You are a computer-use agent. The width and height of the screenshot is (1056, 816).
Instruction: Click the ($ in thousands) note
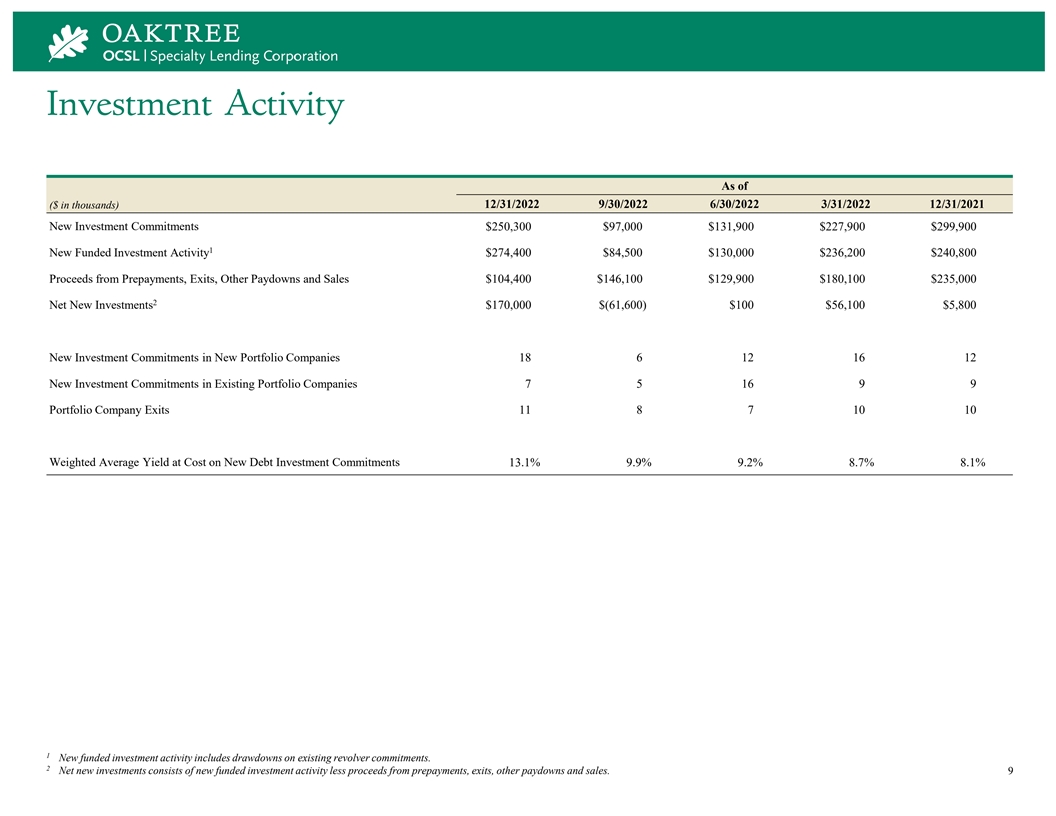click(84, 205)
